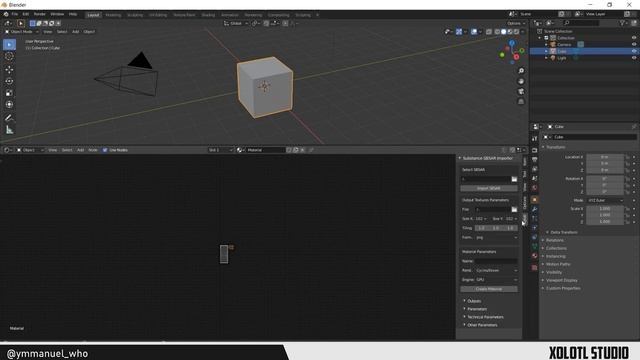Open the Render menu
The height and width of the screenshot is (360, 640).
coord(40,14)
